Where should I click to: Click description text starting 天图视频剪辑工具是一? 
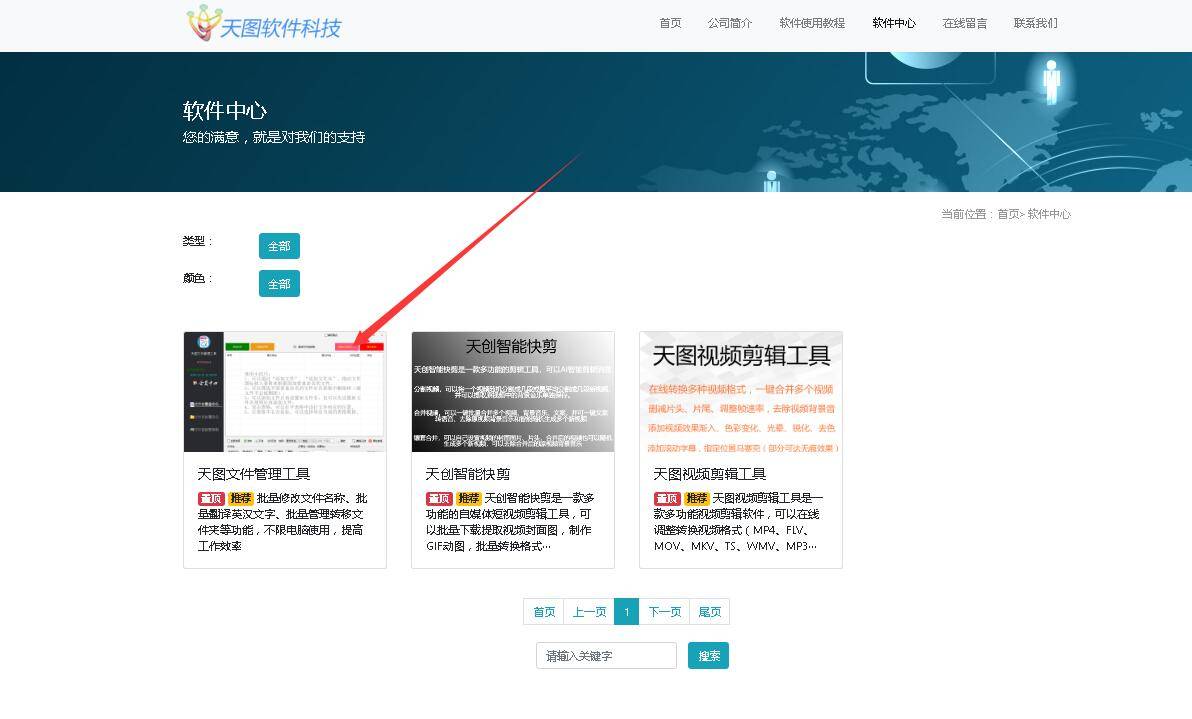pos(738,522)
